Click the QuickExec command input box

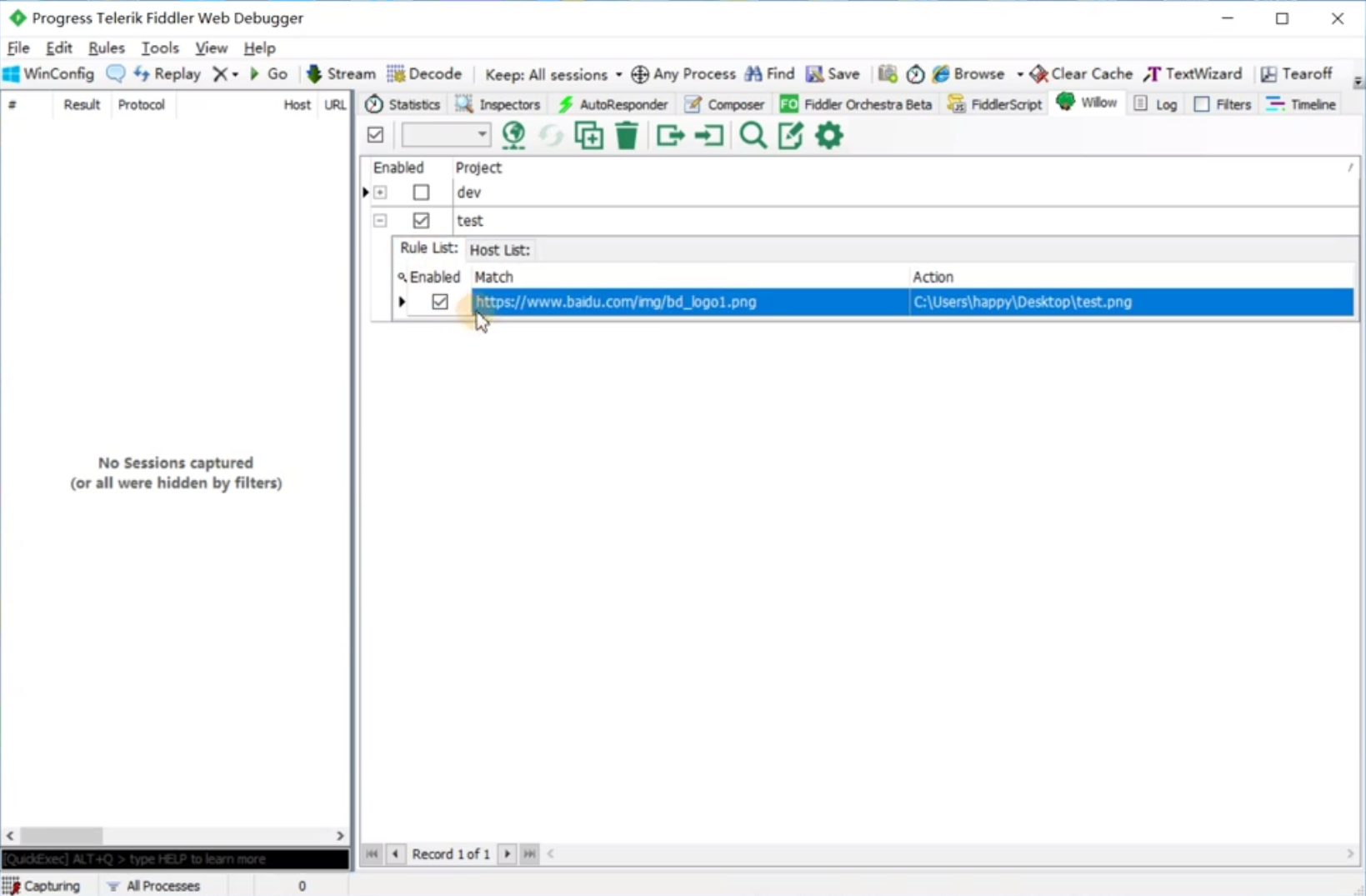(x=175, y=858)
